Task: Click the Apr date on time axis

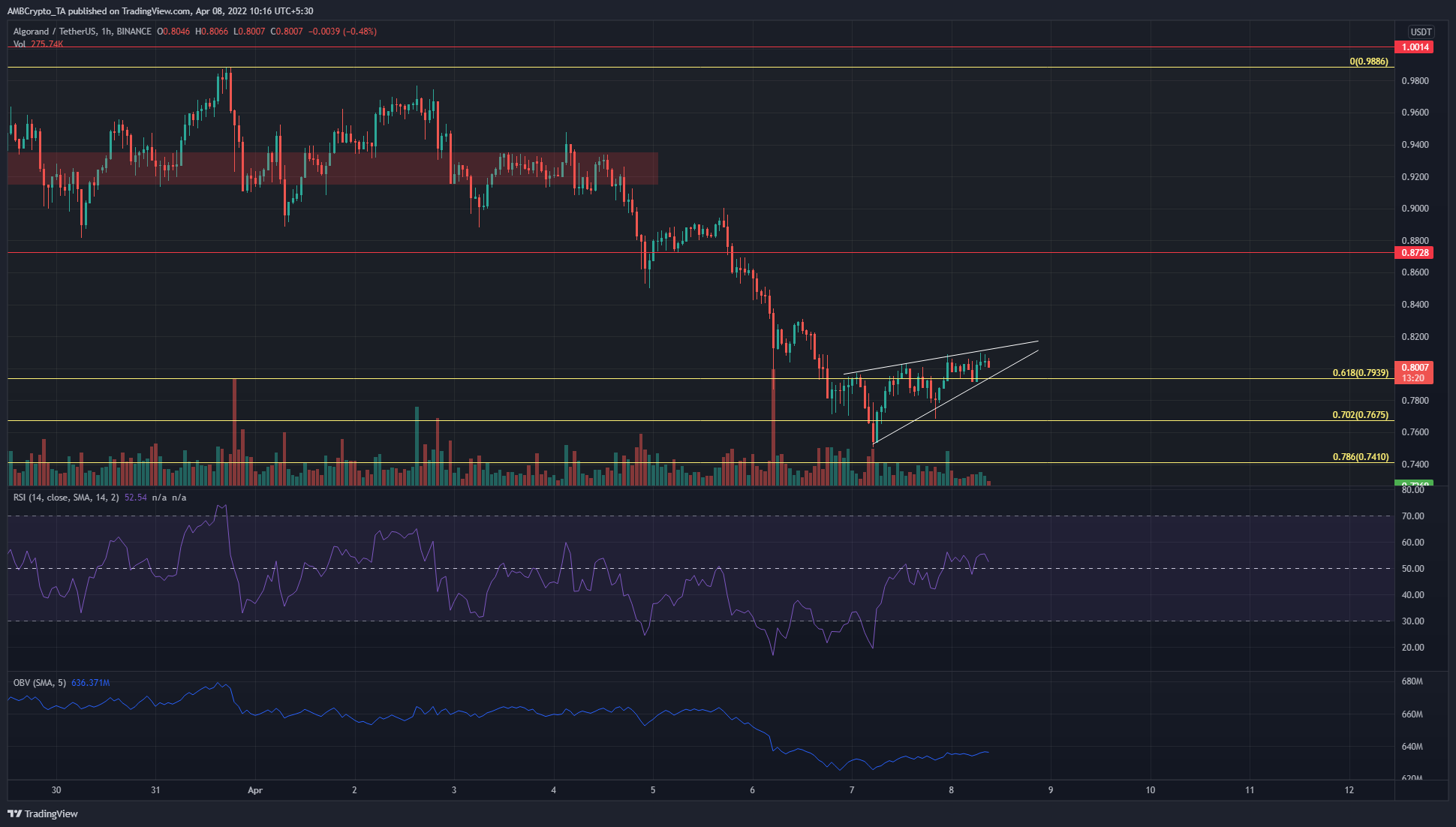Action: tap(255, 790)
